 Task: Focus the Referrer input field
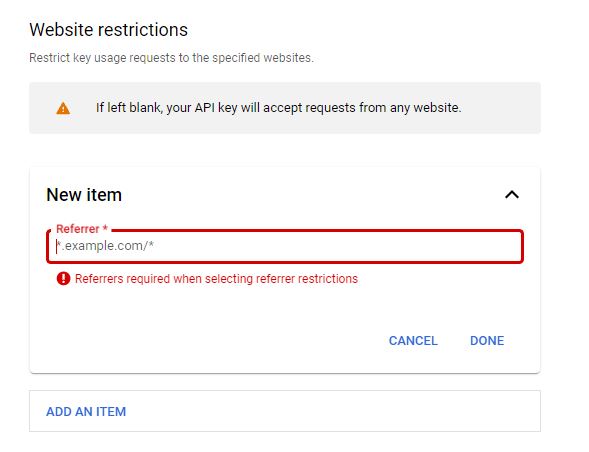(x=285, y=246)
